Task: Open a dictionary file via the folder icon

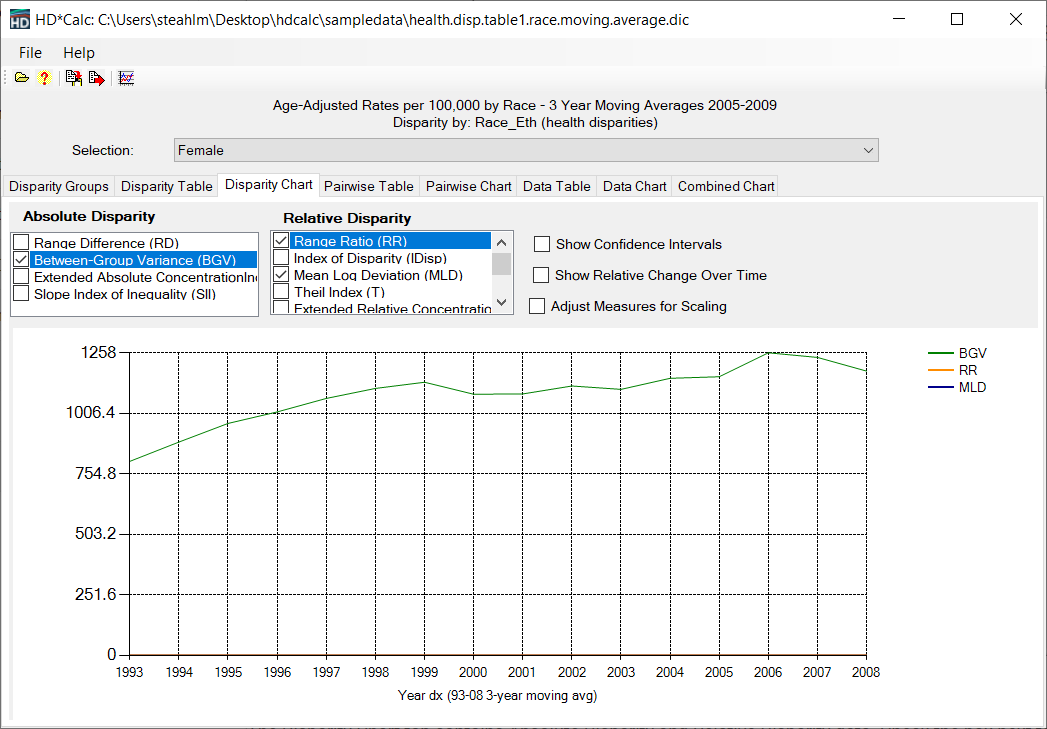Action: [21, 77]
